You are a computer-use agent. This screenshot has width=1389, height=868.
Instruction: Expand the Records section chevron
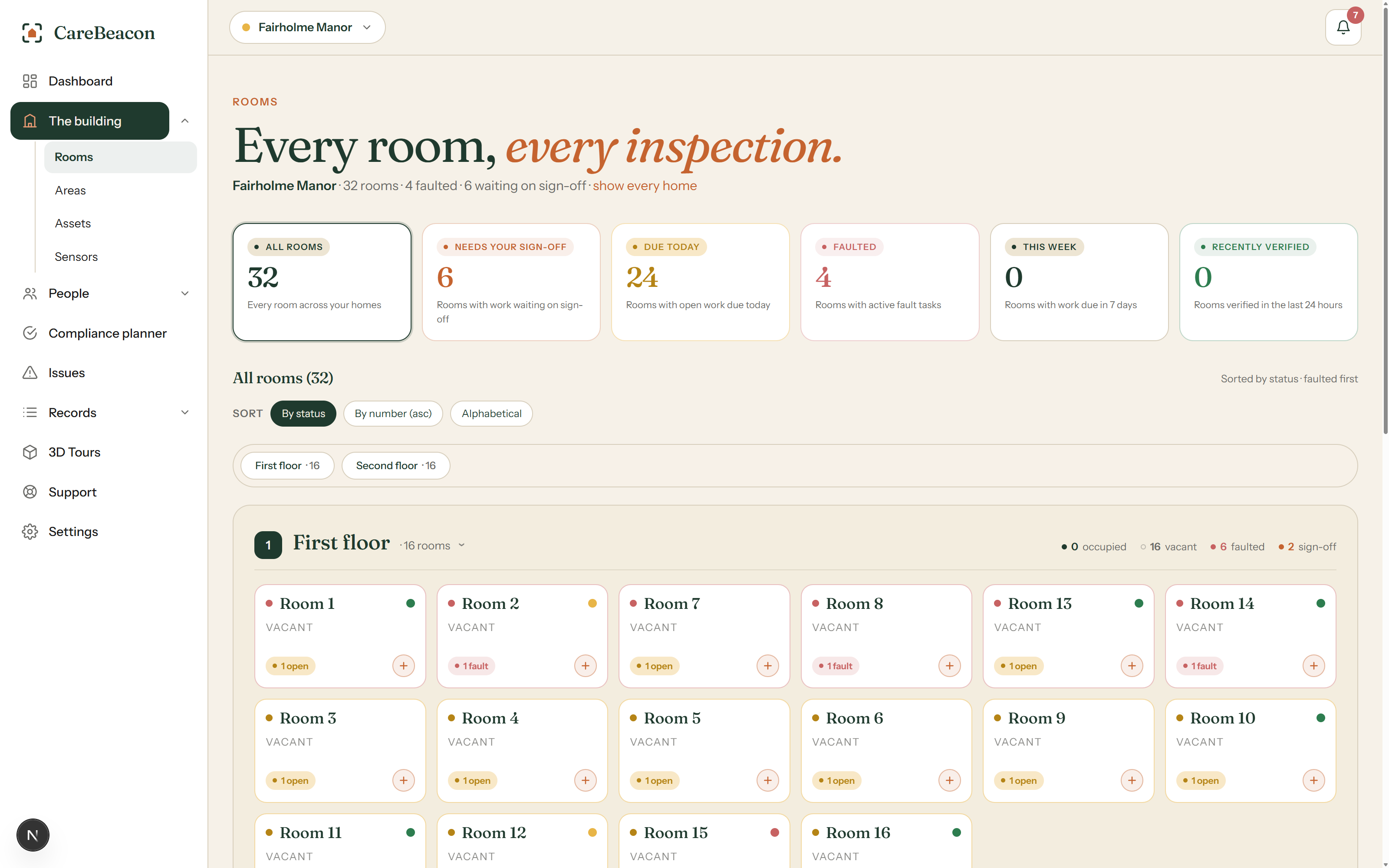[185, 413]
